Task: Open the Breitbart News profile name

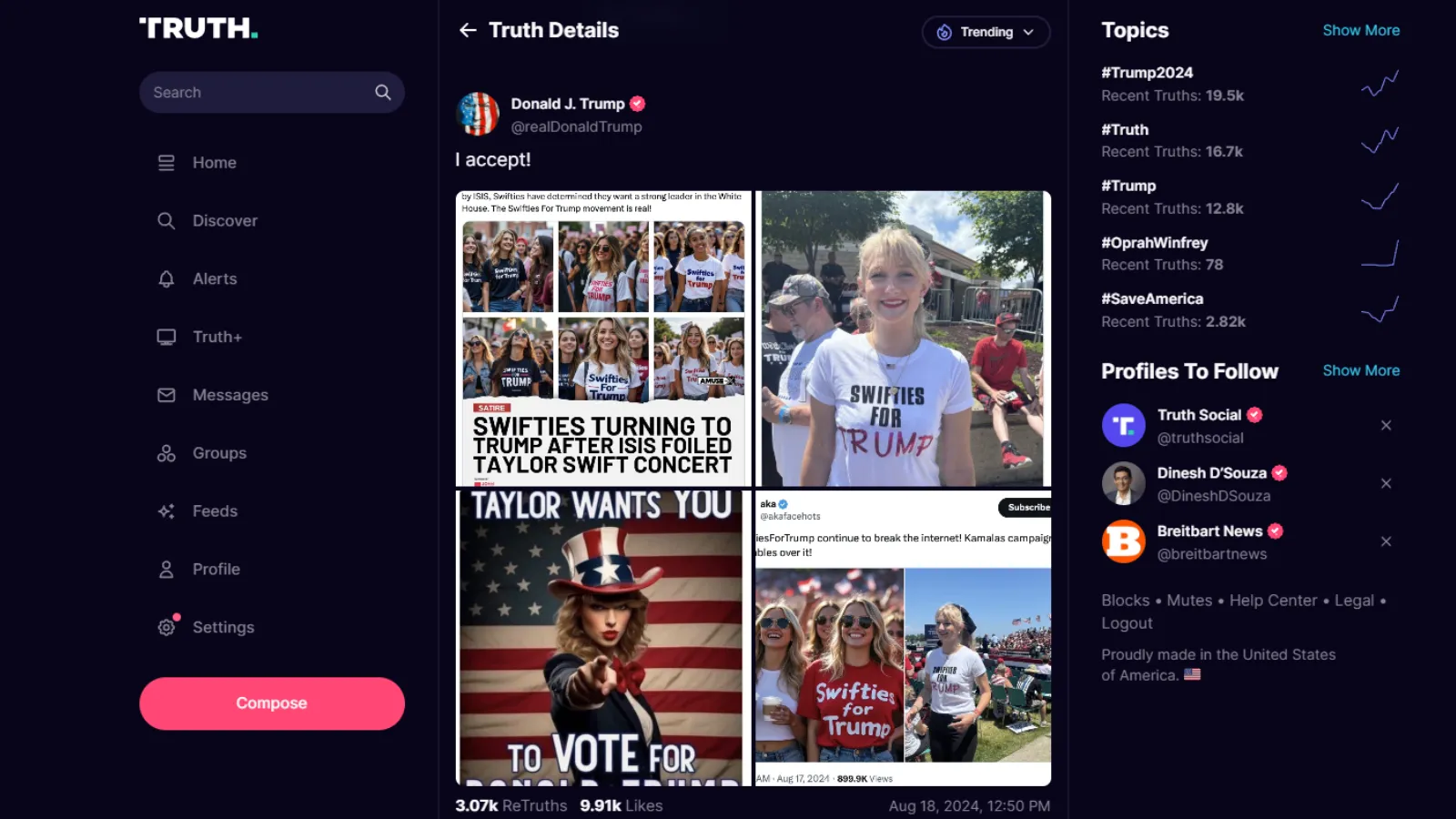Action: [x=1209, y=531]
